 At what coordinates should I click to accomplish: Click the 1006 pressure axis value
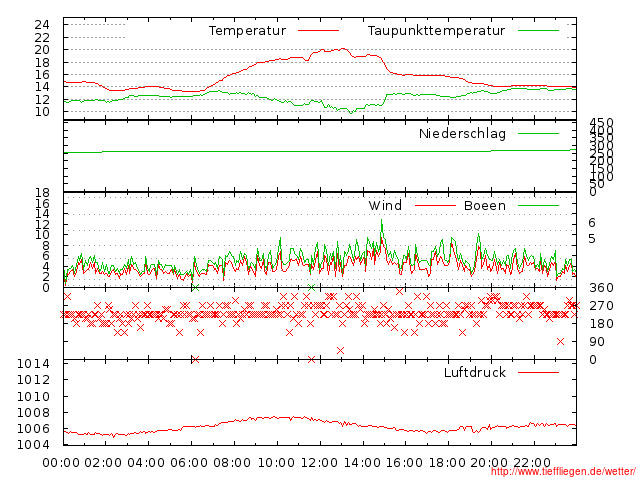pos(33,429)
